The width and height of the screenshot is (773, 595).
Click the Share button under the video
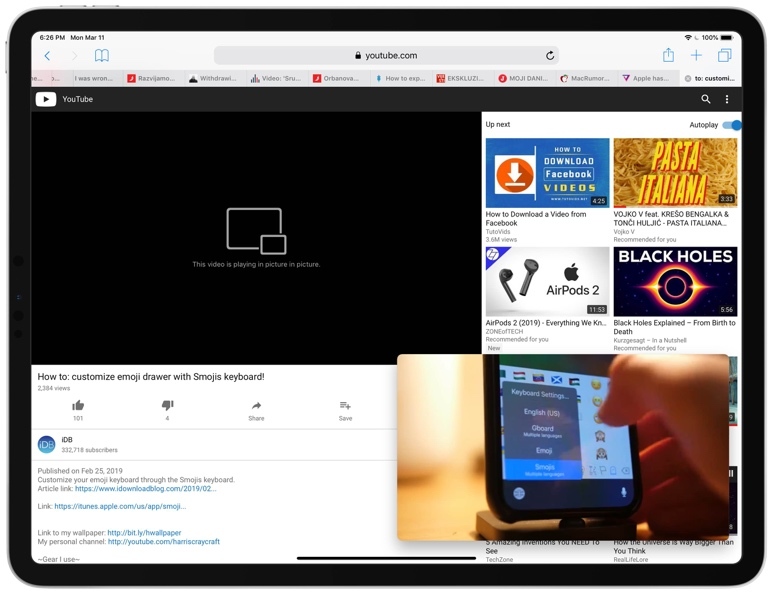point(256,410)
